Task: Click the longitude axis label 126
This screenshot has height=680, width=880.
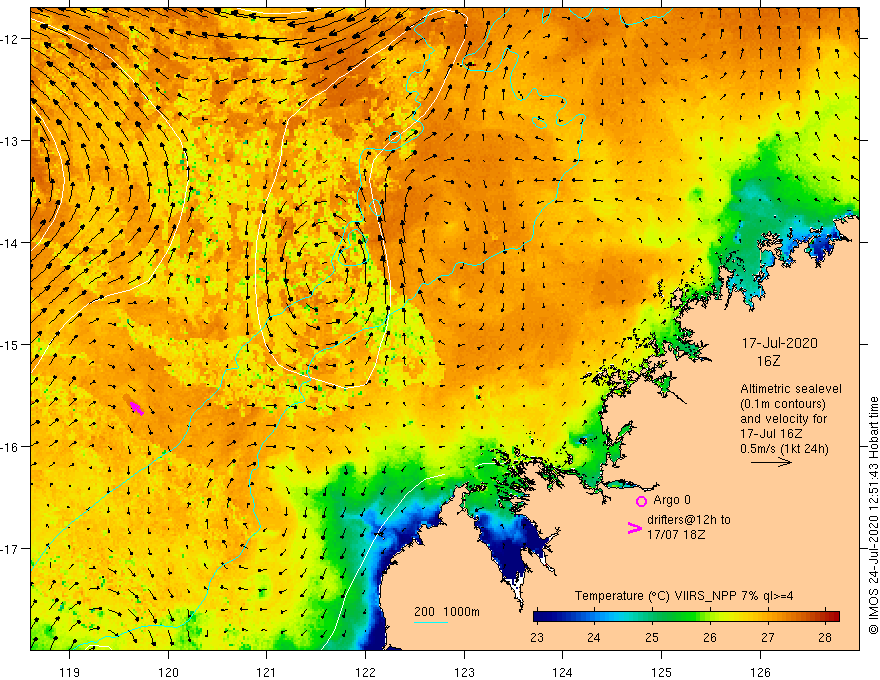Action: click(760, 672)
